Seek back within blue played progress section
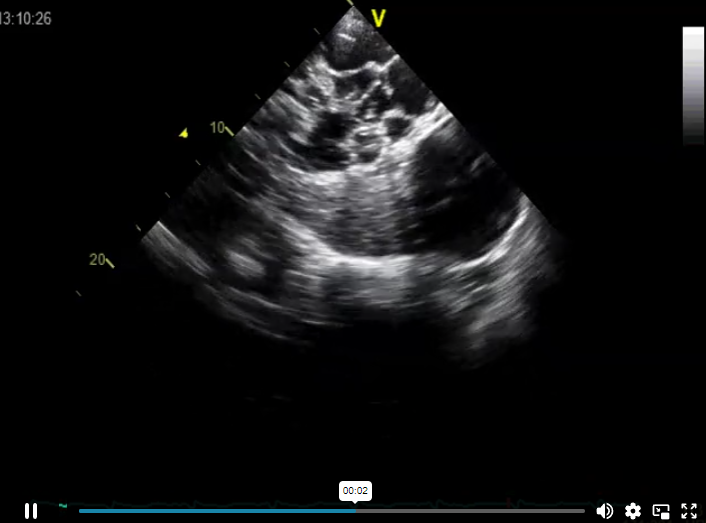This screenshot has height=523, width=706. point(217,511)
